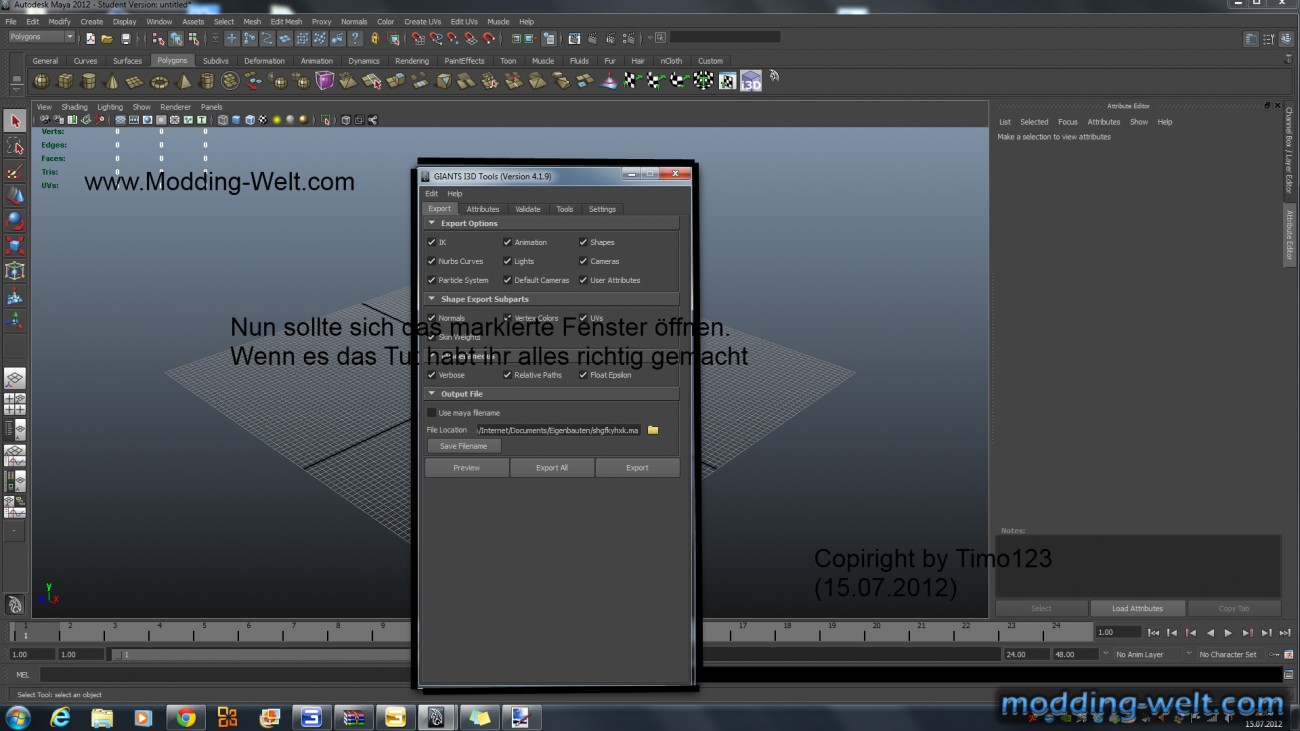Click the Export button
The height and width of the screenshot is (731, 1300).
[637, 468]
